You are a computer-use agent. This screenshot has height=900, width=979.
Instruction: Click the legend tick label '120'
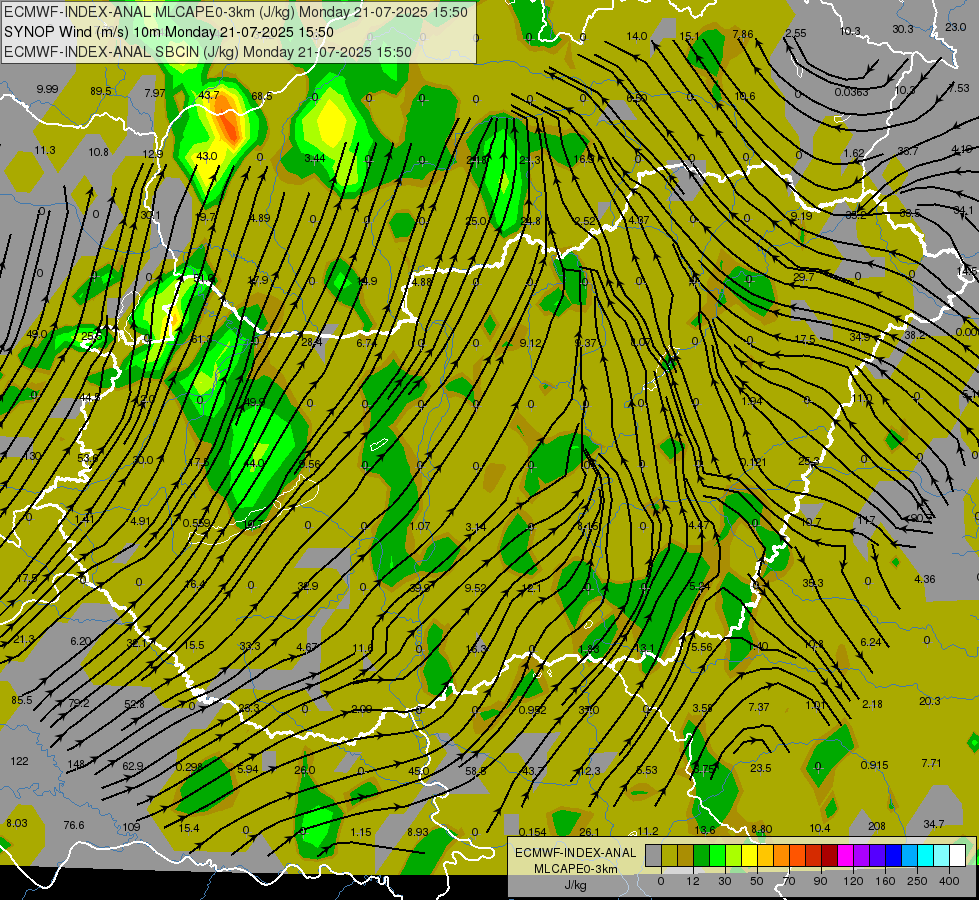[x=853, y=881]
